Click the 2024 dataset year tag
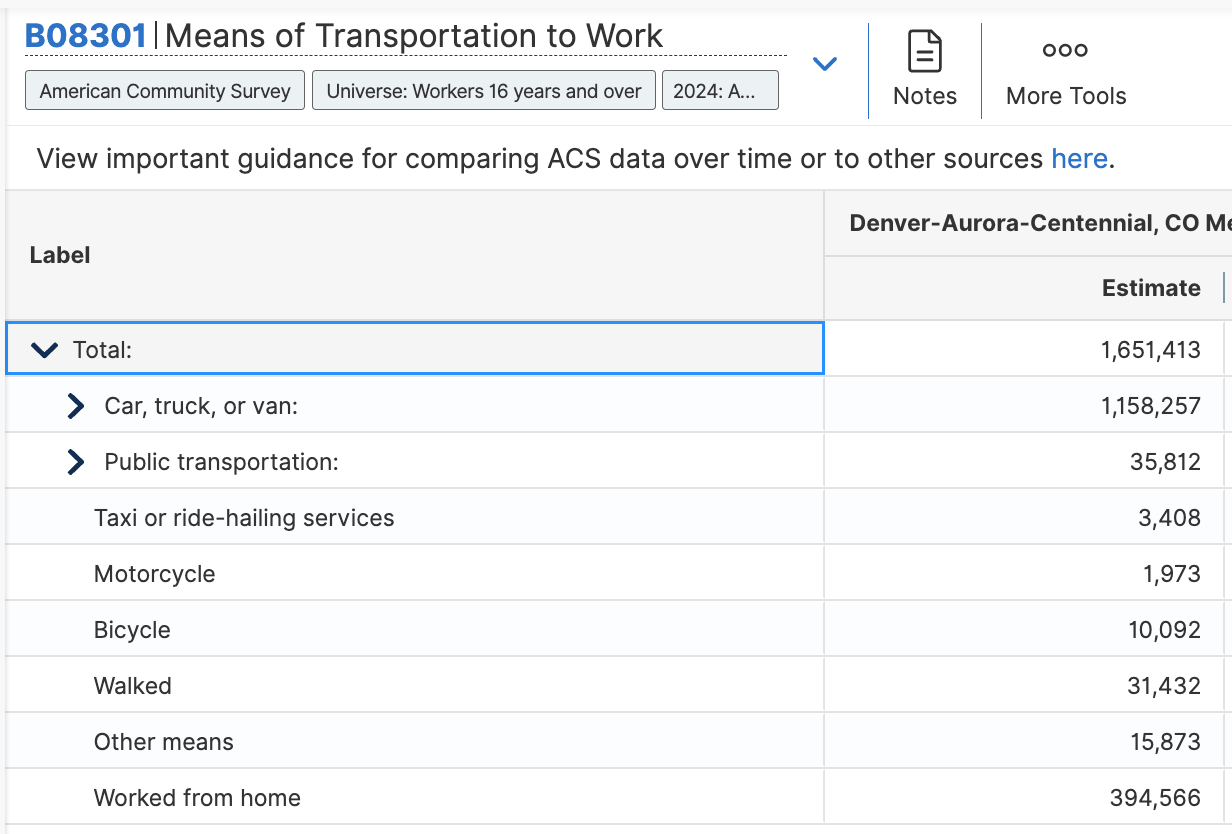The width and height of the screenshot is (1232, 834). pos(720,91)
